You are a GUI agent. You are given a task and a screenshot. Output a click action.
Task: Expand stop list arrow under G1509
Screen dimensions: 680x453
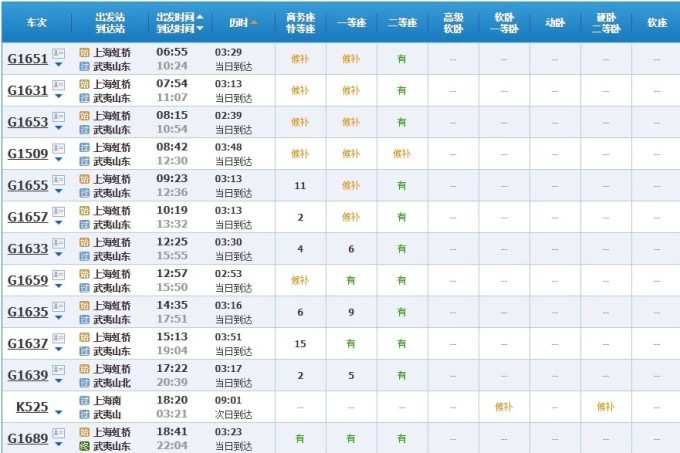pyautogui.click(x=59, y=160)
